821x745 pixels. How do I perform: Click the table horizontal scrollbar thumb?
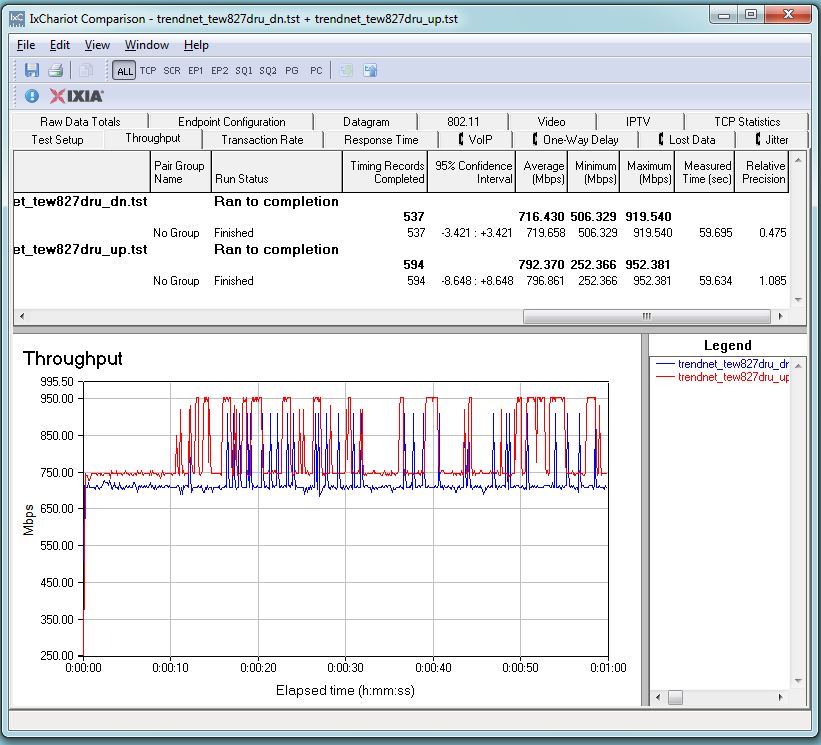(647, 316)
